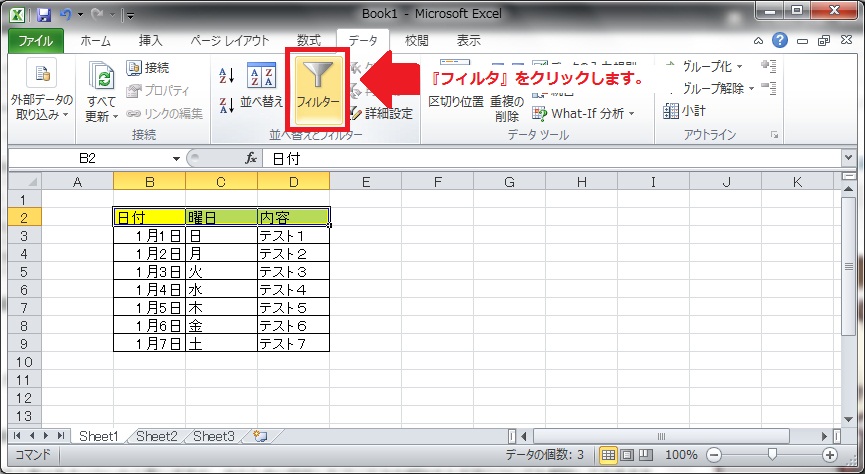Viewport: 865px width, 474px height.
Task: Click Save icon in quick access toolbar
Action: pyautogui.click(x=43, y=14)
